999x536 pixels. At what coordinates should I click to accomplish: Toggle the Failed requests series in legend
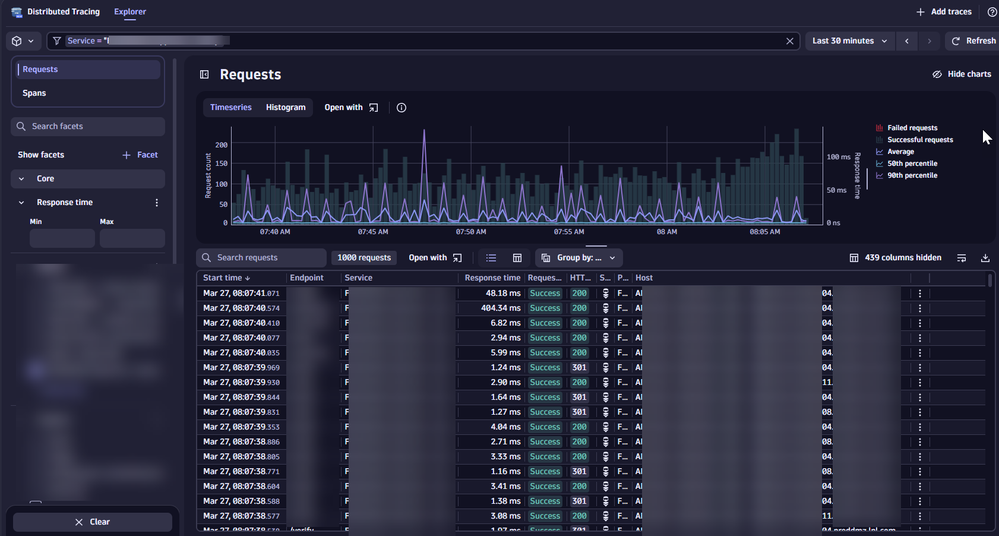[911, 128]
